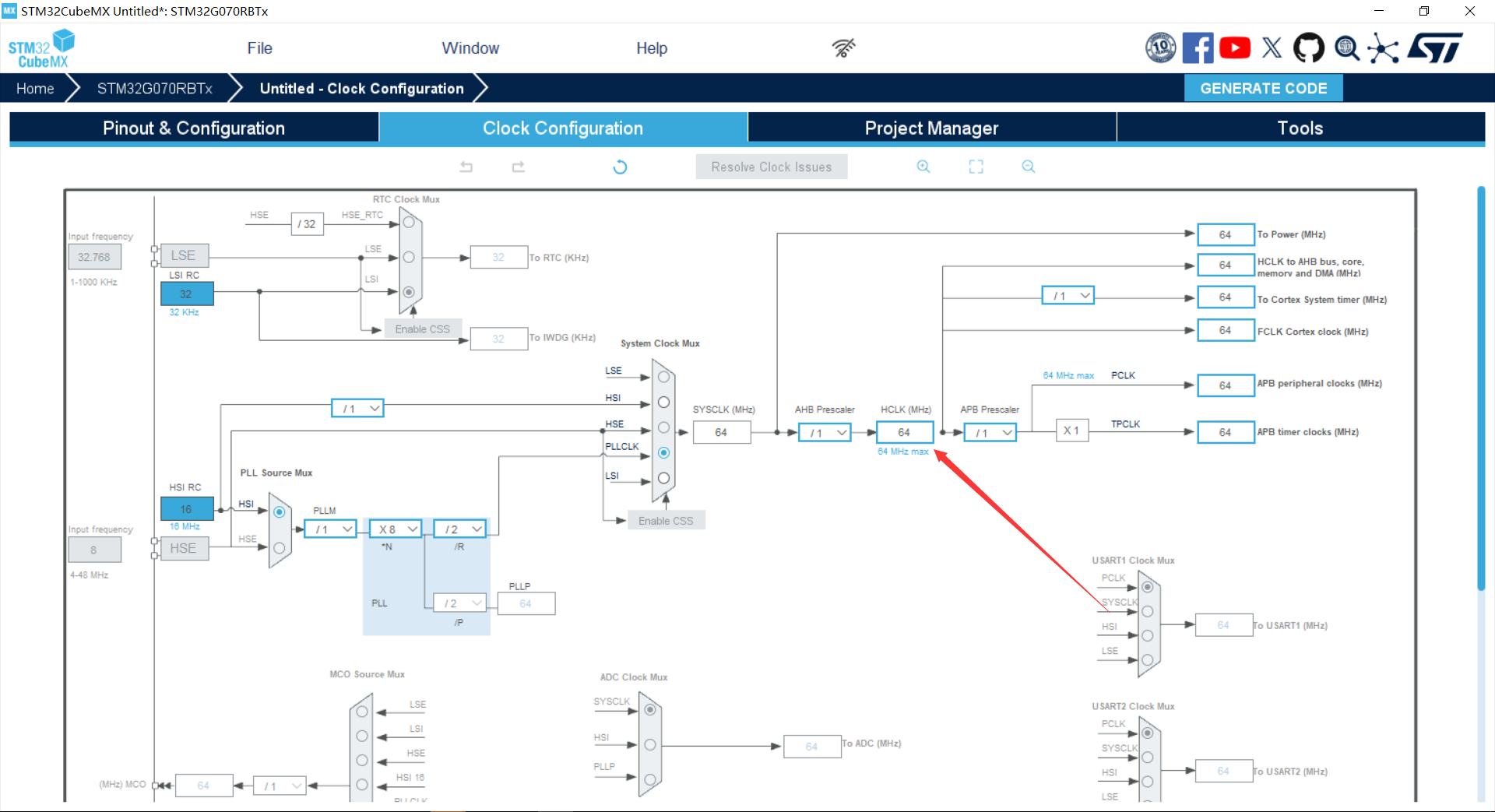Open the Facebook icon link
The image size is (1495, 812).
(x=1198, y=48)
